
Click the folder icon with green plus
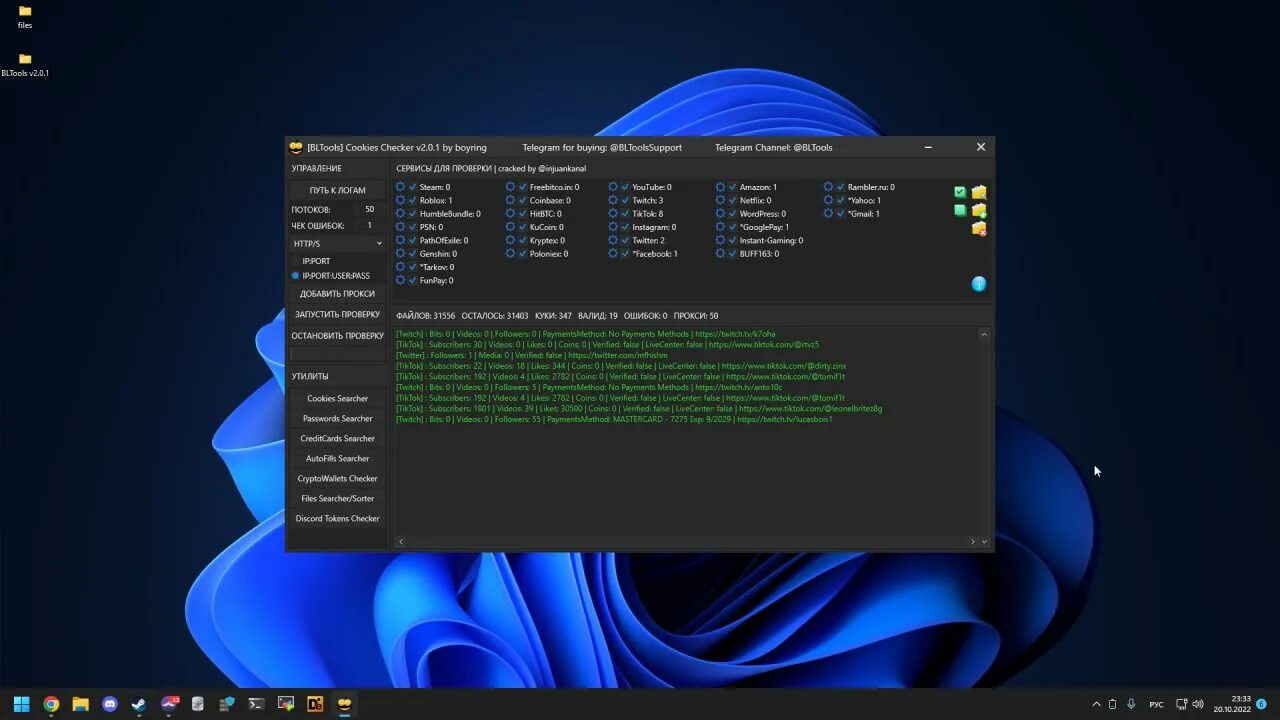pos(979,210)
